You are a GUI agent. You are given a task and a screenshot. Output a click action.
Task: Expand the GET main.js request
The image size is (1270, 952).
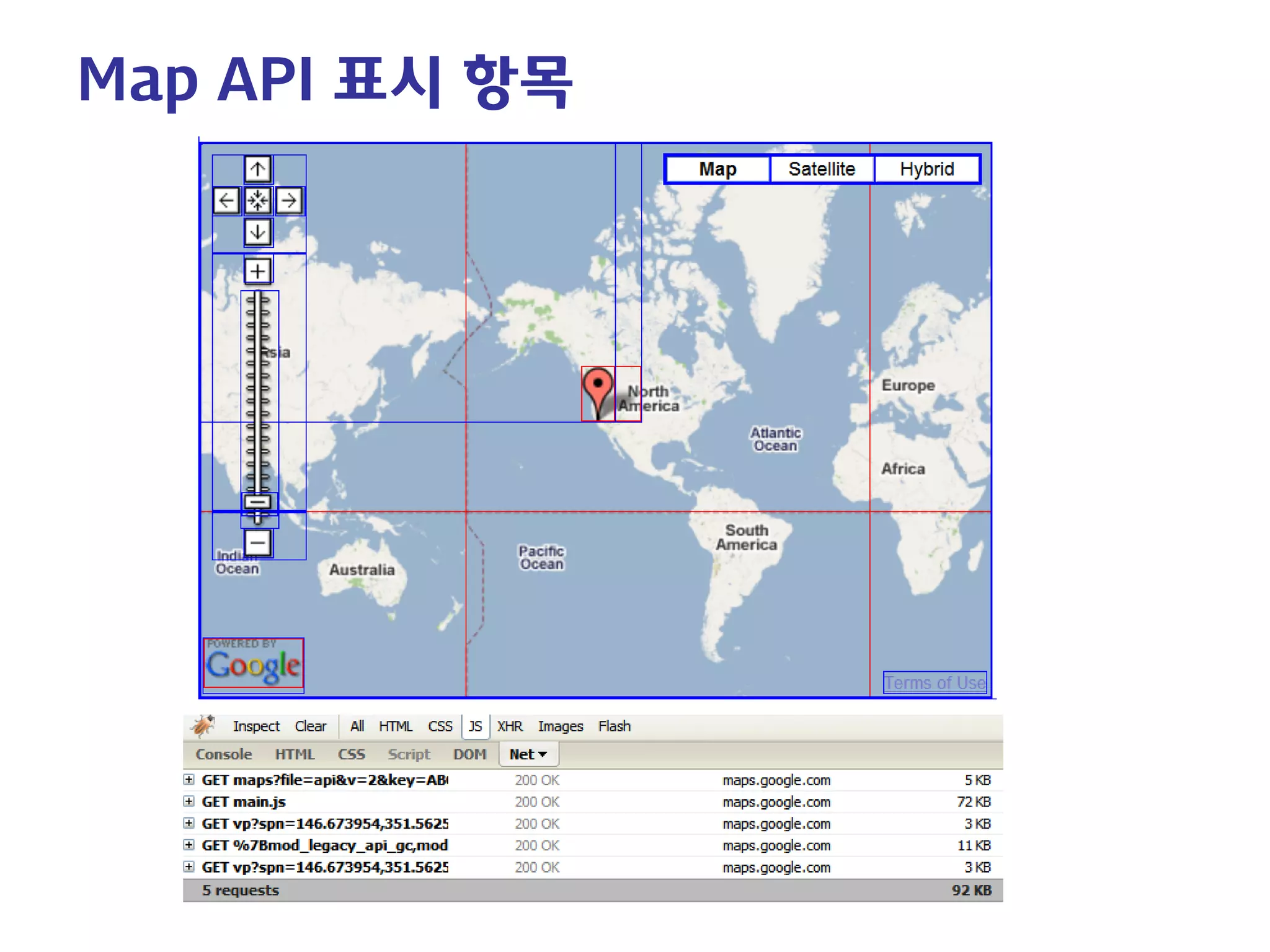coord(189,801)
